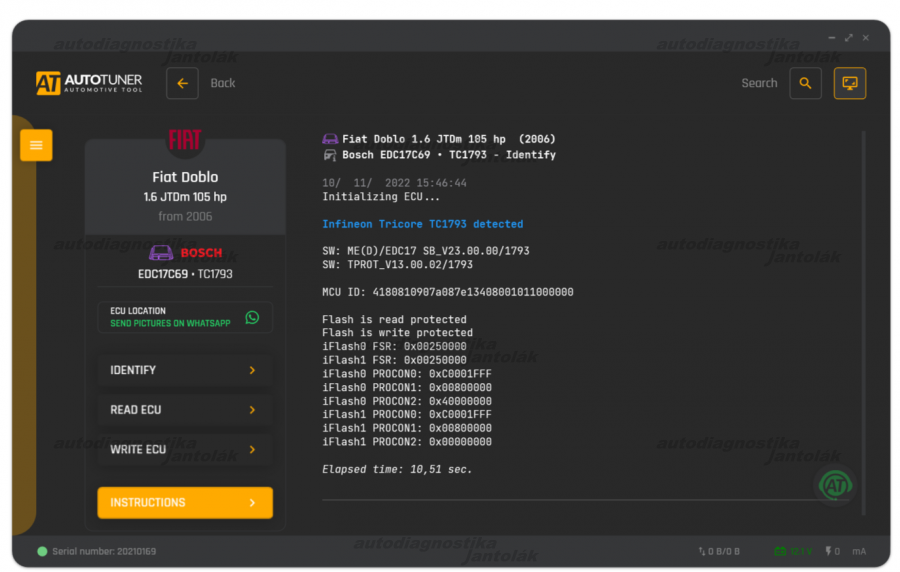Image resolution: width=900 pixels, height=572 pixels.
Task: Click 'Flash is read protected' line
Action: (x=394, y=320)
